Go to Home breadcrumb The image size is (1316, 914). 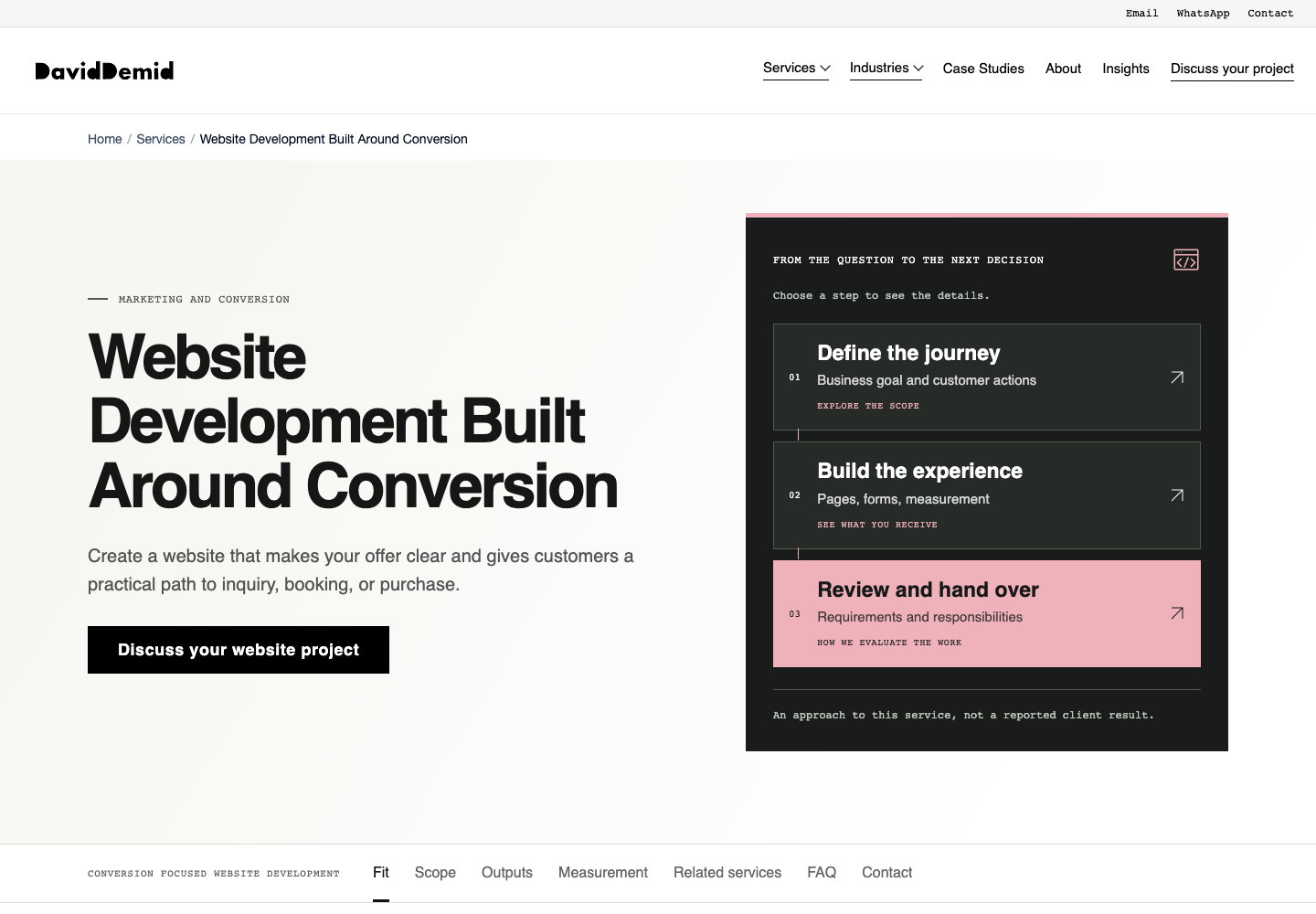105,139
